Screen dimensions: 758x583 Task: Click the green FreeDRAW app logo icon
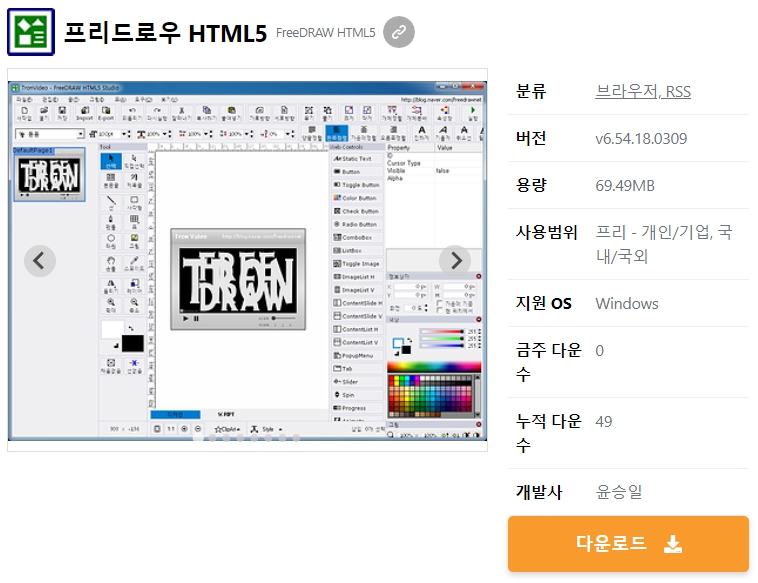pyautogui.click(x=31, y=32)
